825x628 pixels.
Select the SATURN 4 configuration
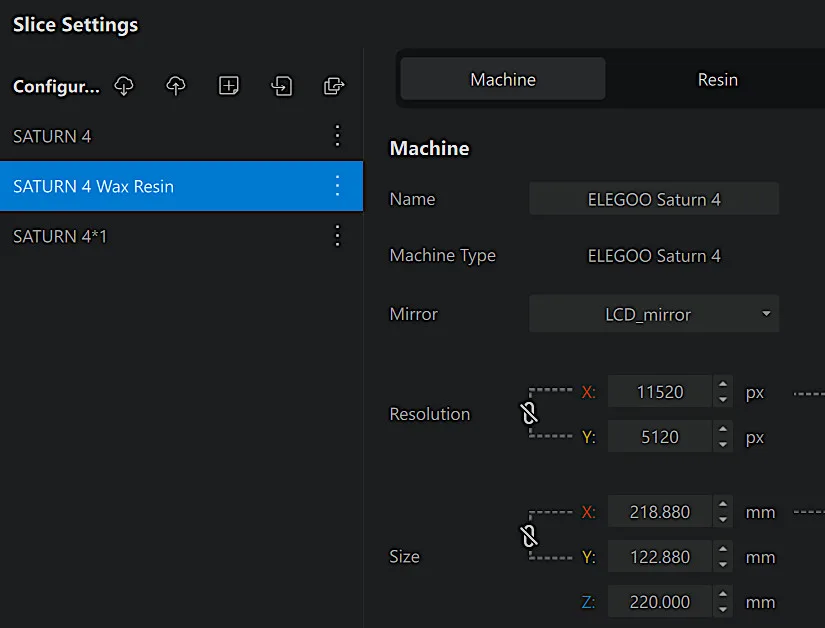pyautogui.click(x=182, y=136)
